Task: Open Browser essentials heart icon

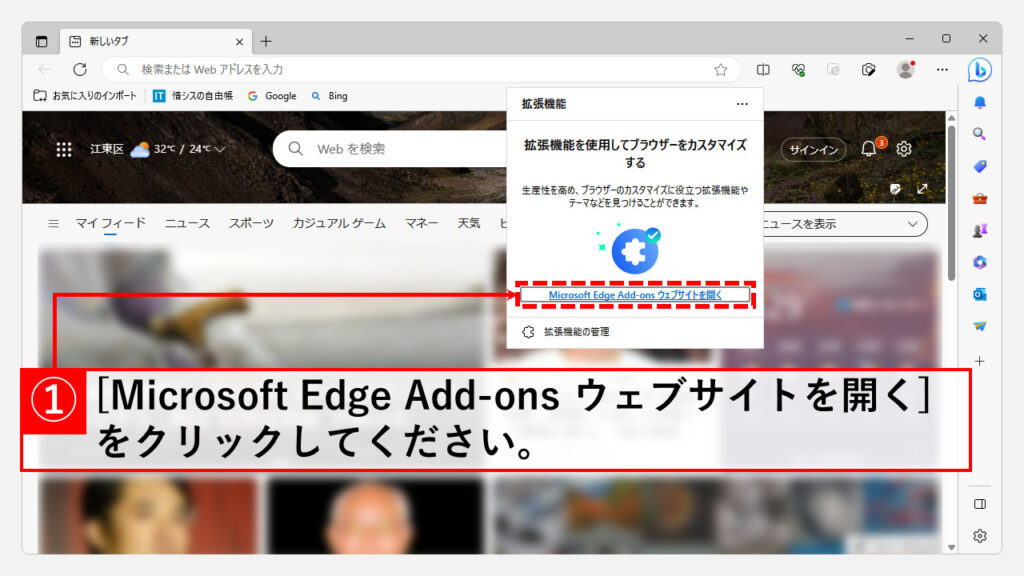Action: 798,70
